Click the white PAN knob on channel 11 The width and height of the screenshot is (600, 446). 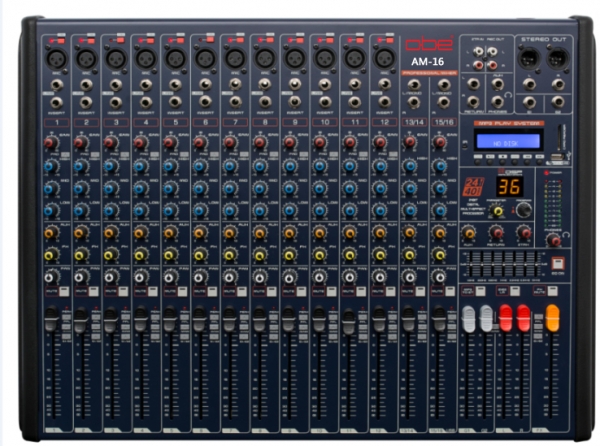pos(349,277)
